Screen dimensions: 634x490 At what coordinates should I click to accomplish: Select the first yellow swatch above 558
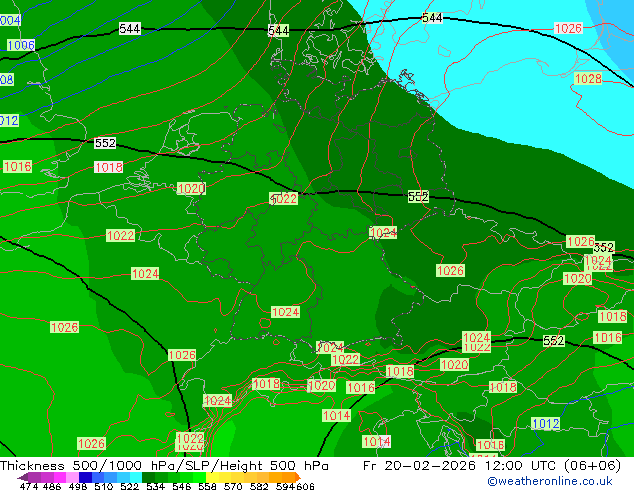point(212,477)
